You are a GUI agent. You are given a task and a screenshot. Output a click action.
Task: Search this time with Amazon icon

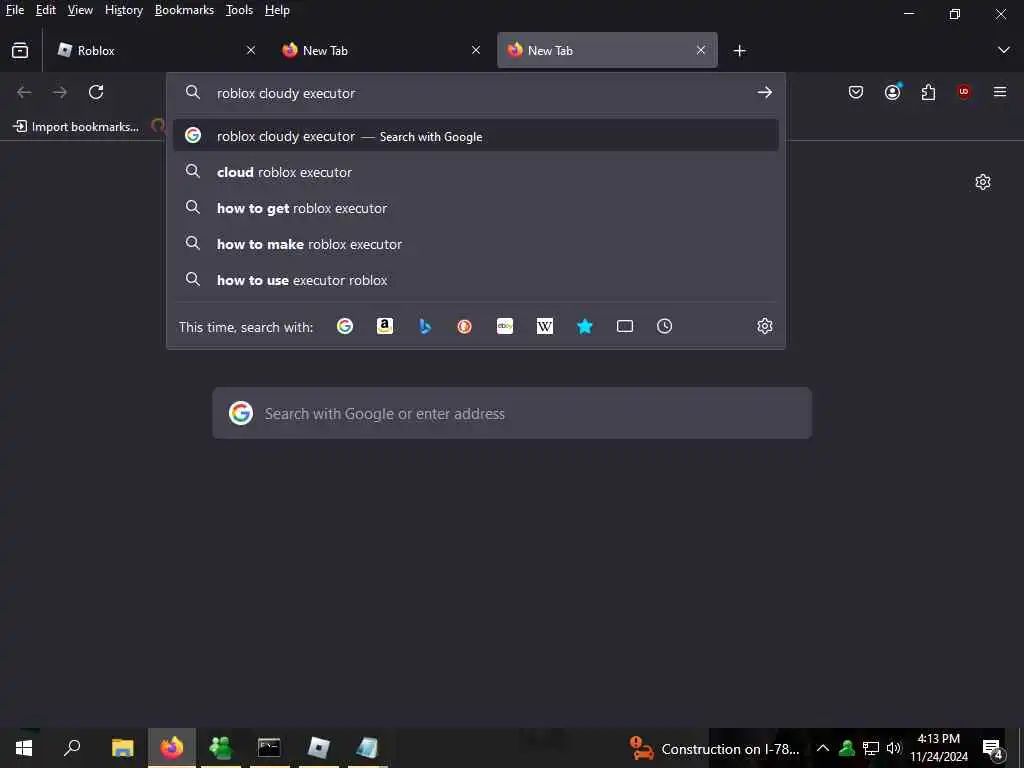[385, 326]
